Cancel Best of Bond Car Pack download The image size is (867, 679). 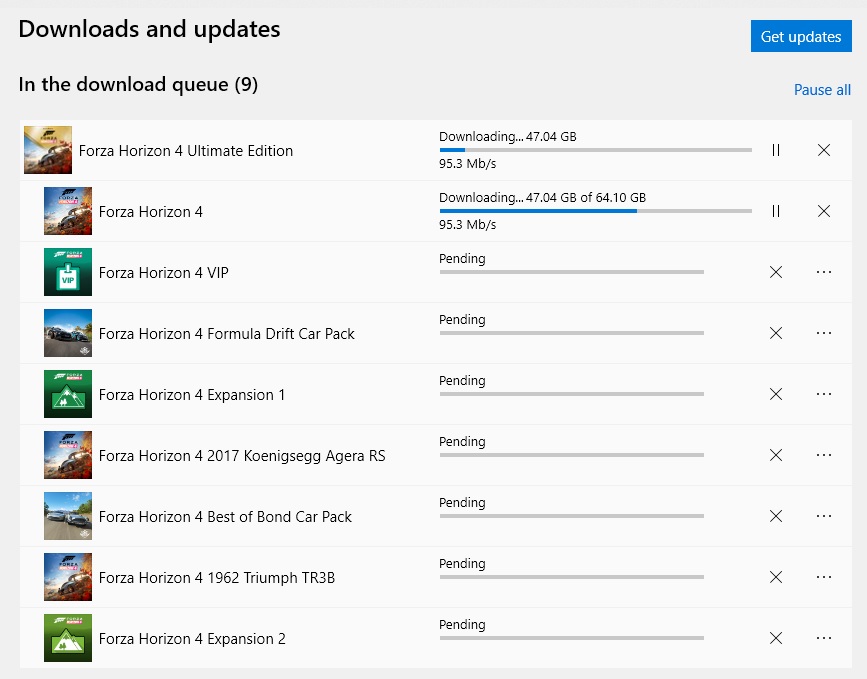(x=776, y=516)
